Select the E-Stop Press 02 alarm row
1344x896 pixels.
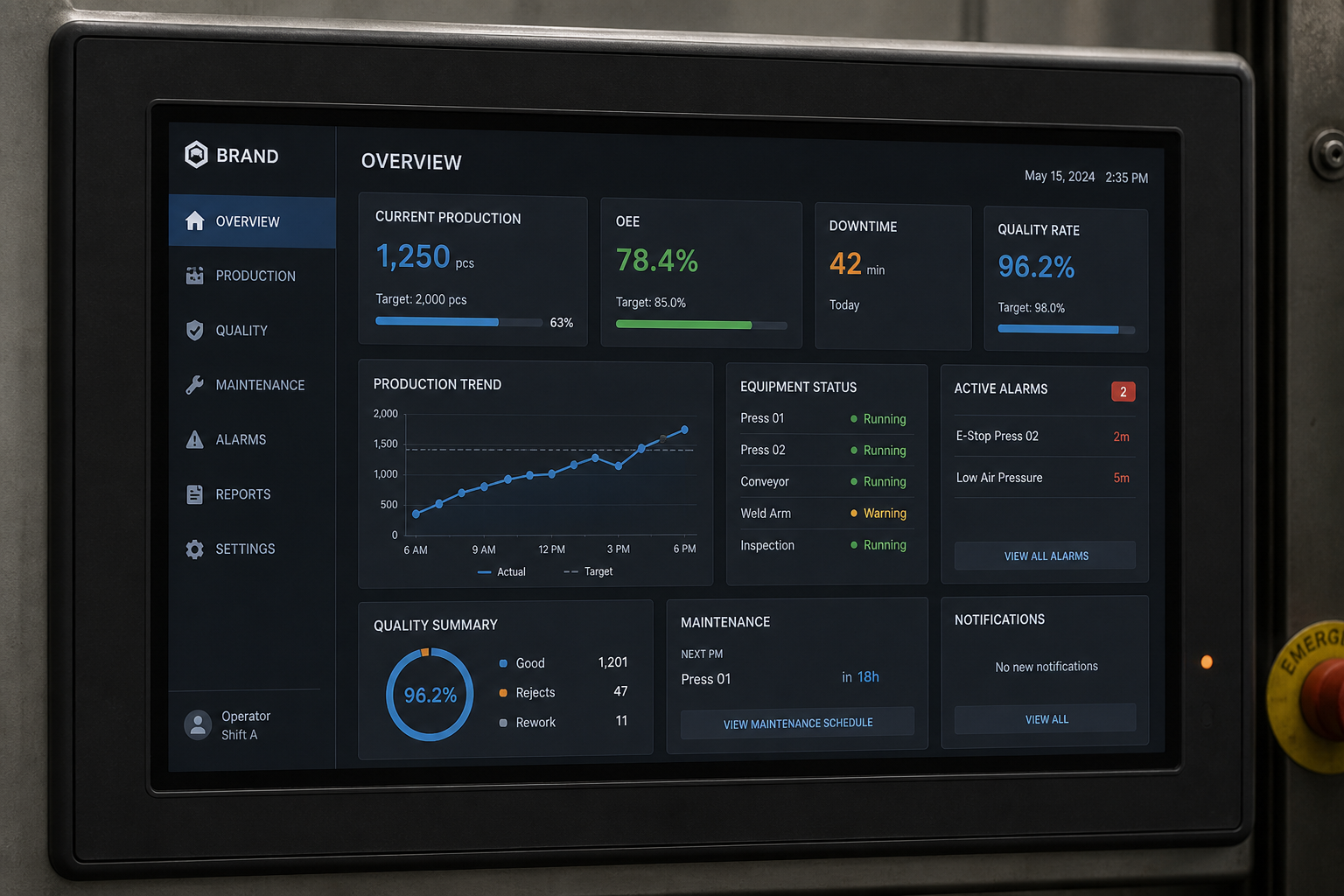click(x=1044, y=436)
